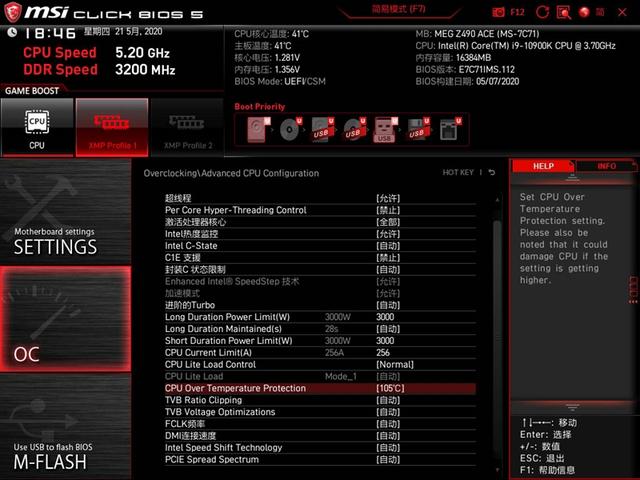
Task: Open the OC overclocking section
Action: click(x=66, y=319)
